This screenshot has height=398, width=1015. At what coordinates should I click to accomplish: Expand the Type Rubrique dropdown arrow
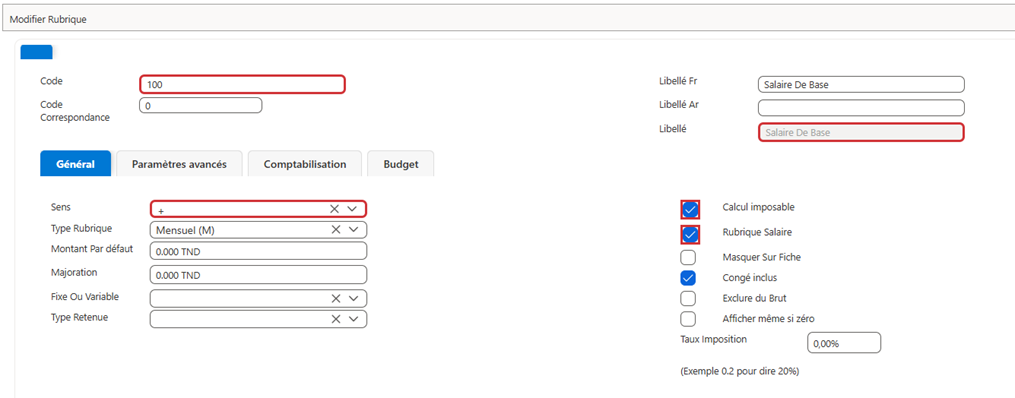coord(353,229)
